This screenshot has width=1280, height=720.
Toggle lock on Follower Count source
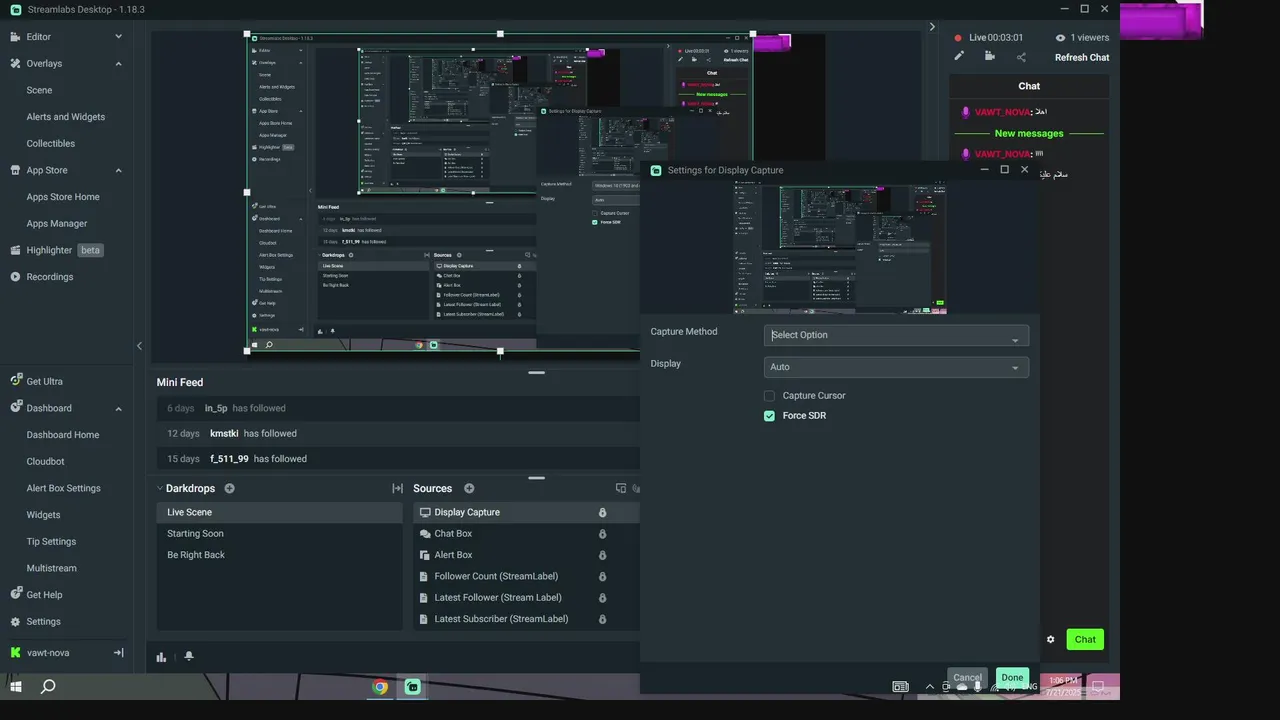coord(602,576)
